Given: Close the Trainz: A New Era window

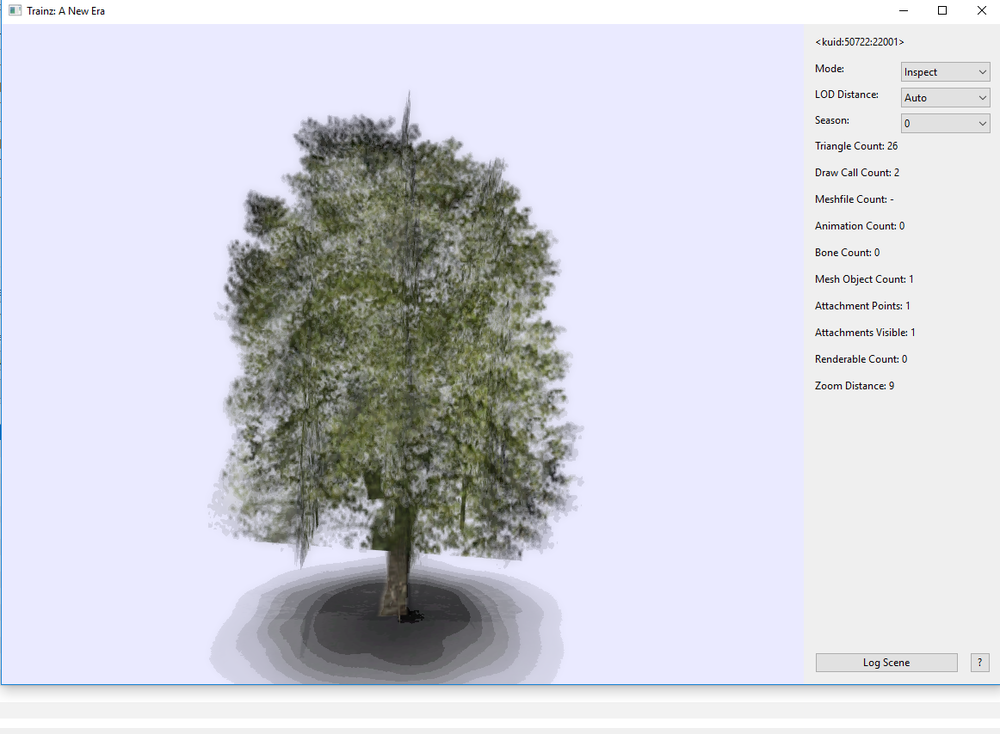Looking at the screenshot, I should pyautogui.click(x=982, y=11).
